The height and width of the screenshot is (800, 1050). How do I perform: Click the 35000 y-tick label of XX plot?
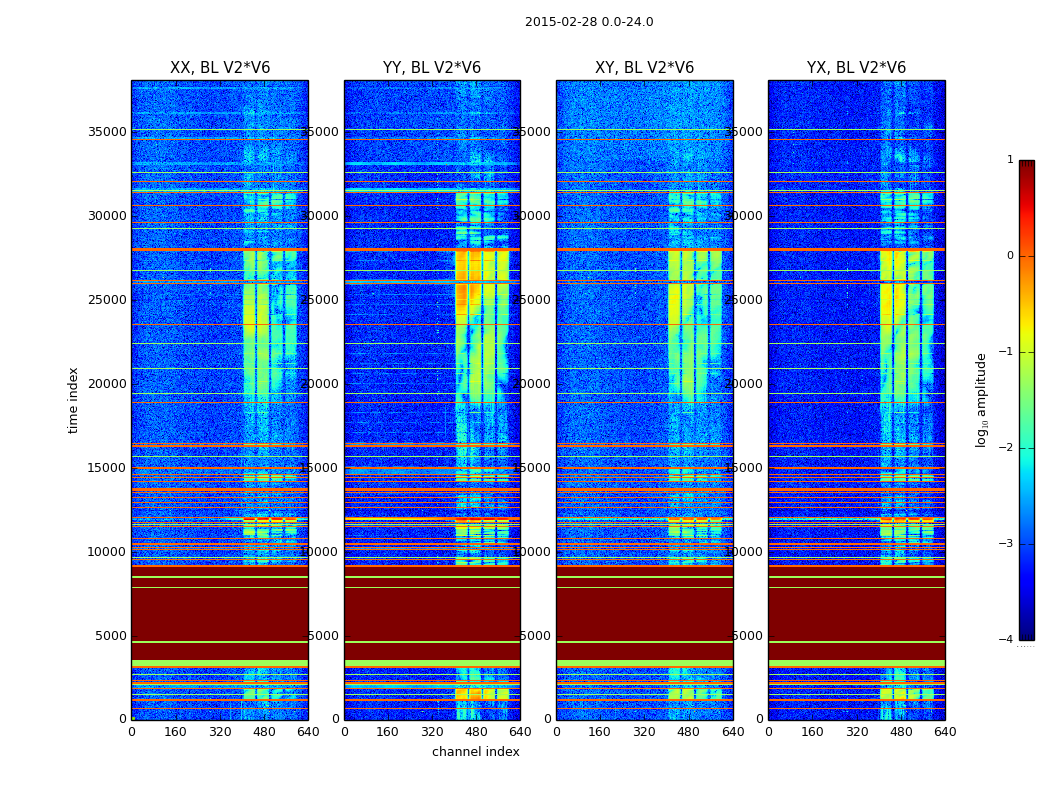click(105, 131)
